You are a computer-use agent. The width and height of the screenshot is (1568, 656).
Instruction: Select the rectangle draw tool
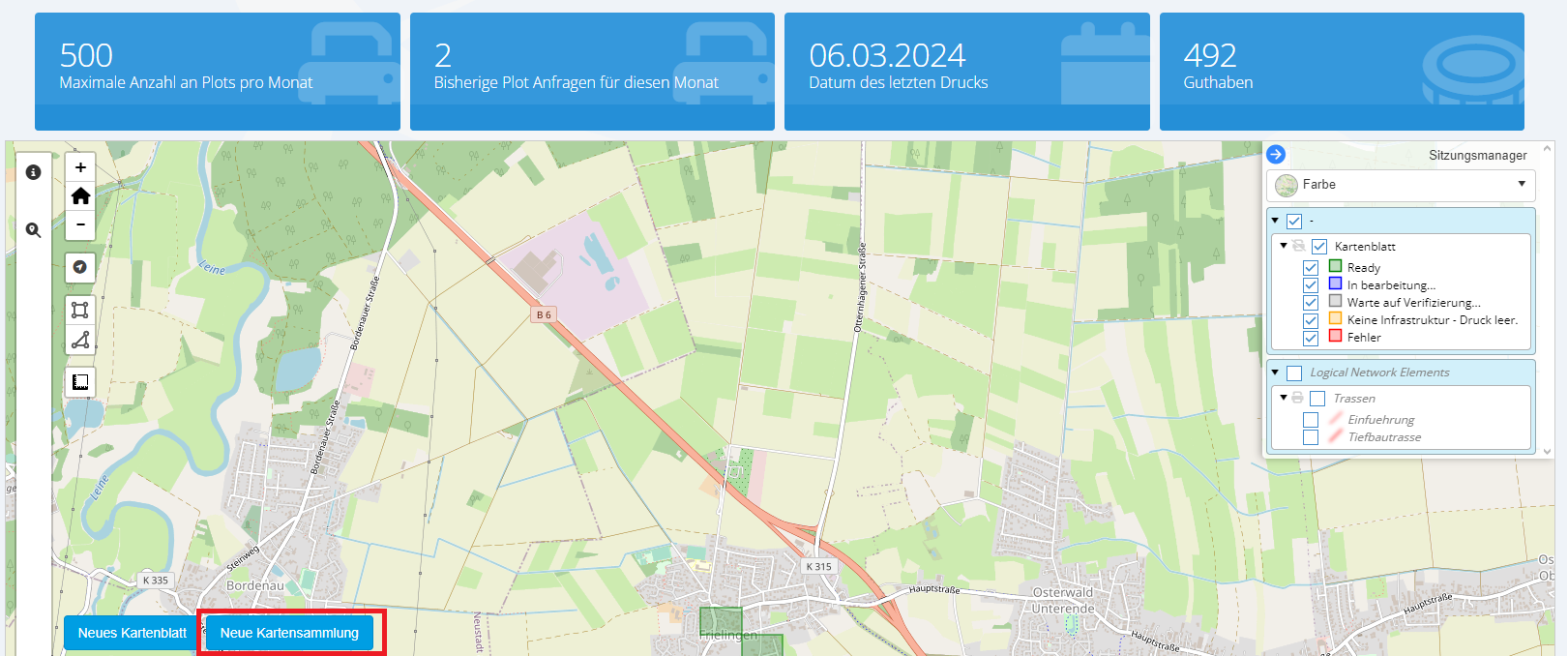tap(80, 310)
